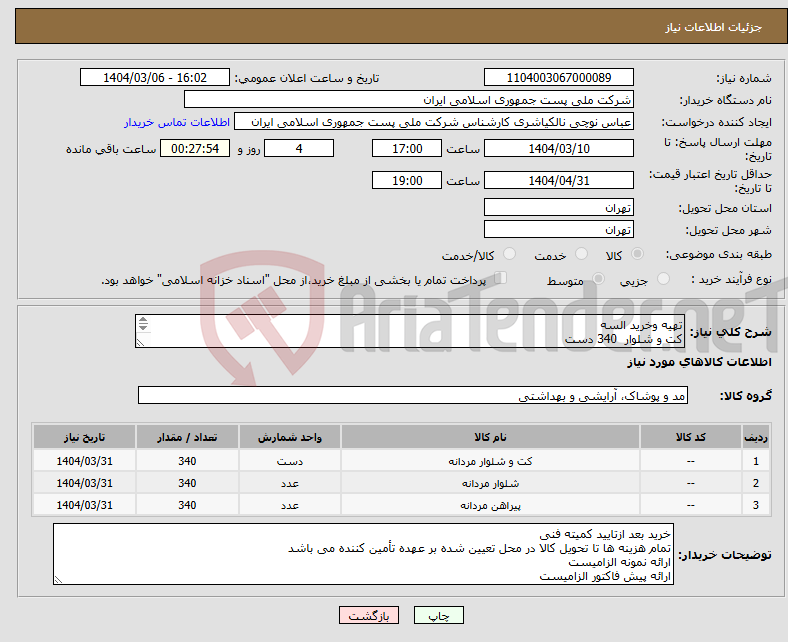This screenshot has height=642, width=788.
Task: Click the شماره نیاز field 1104003067000089
Action: 558,77
